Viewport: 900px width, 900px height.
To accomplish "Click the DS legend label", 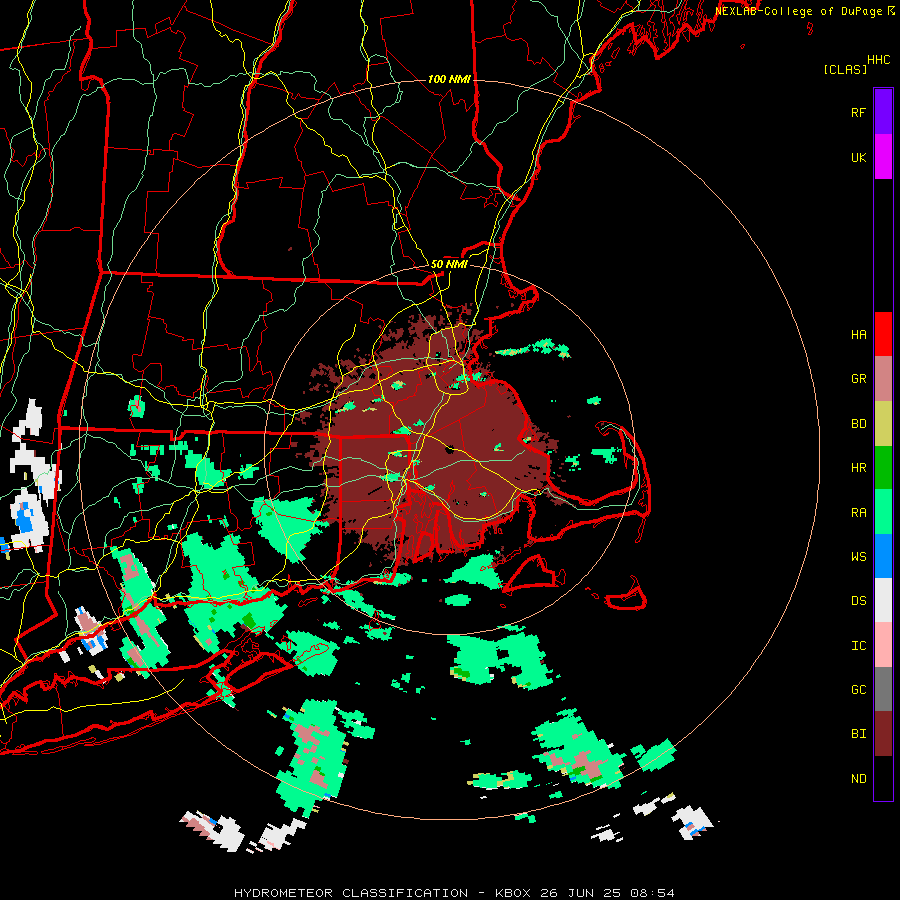I will pos(858,600).
